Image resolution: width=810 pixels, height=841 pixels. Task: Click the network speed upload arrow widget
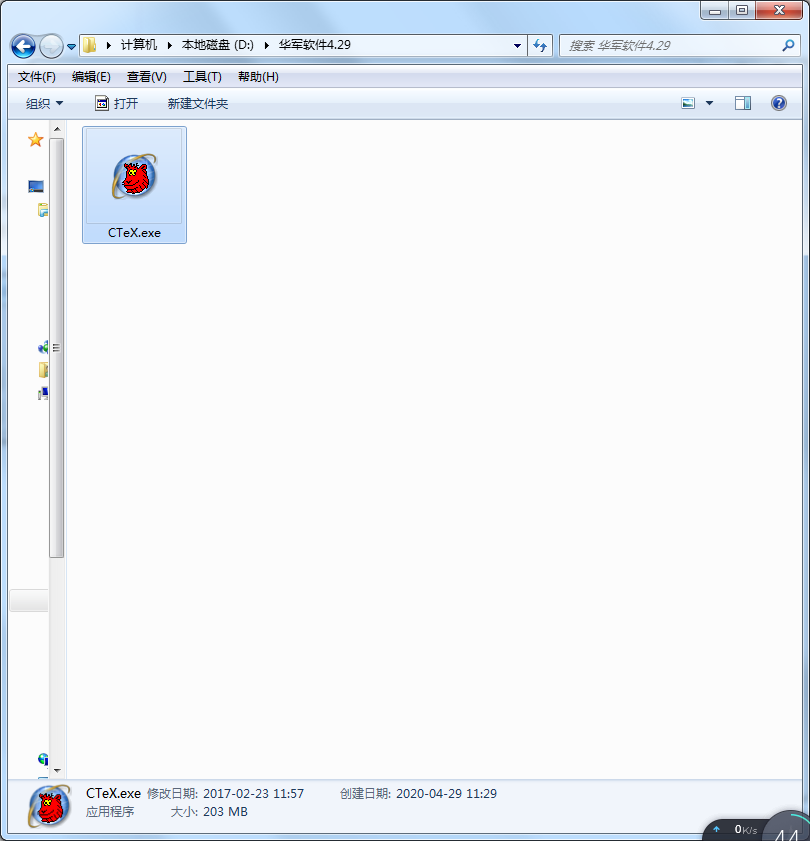click(716, 829)
